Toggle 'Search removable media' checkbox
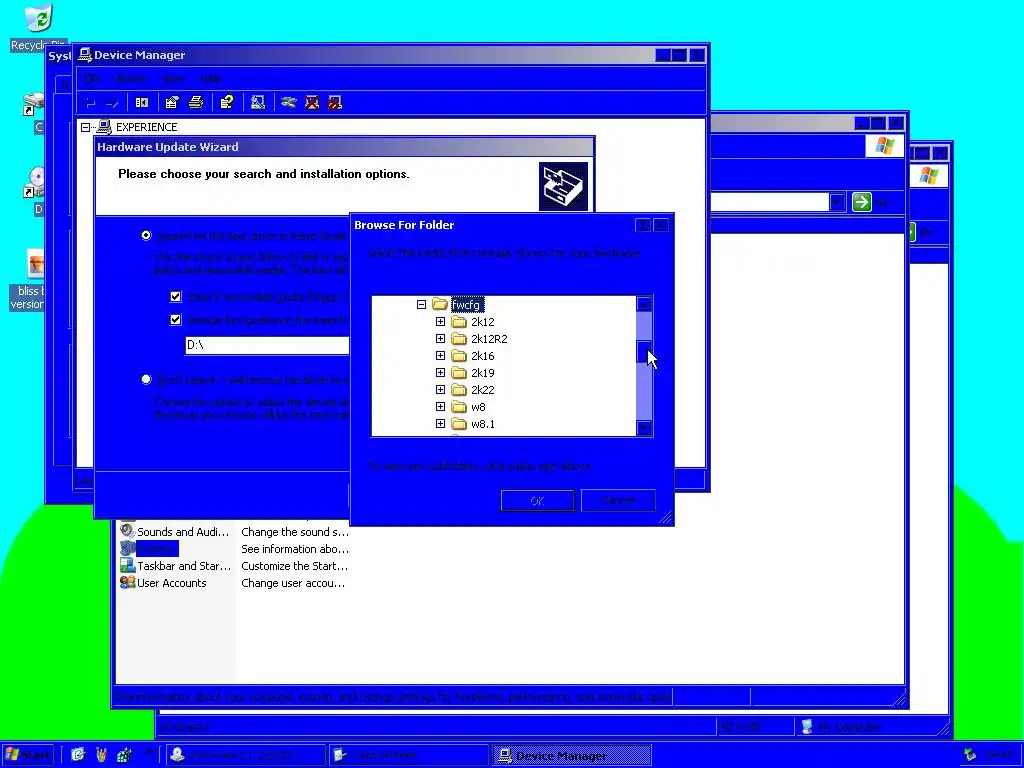The image size is (1024, 768). 176,296
